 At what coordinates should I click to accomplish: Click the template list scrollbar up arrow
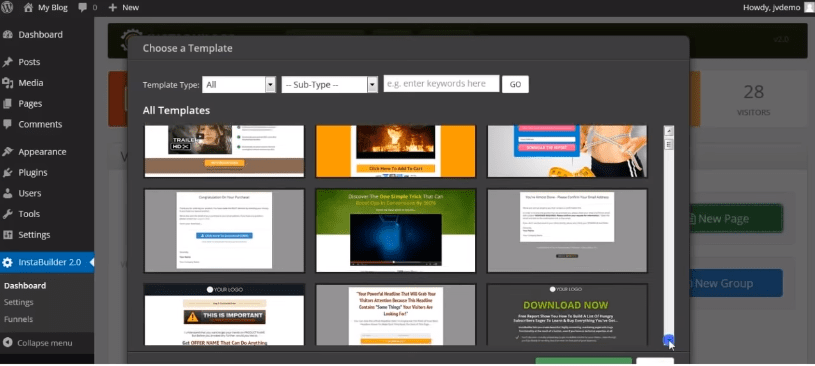(669, 130)
